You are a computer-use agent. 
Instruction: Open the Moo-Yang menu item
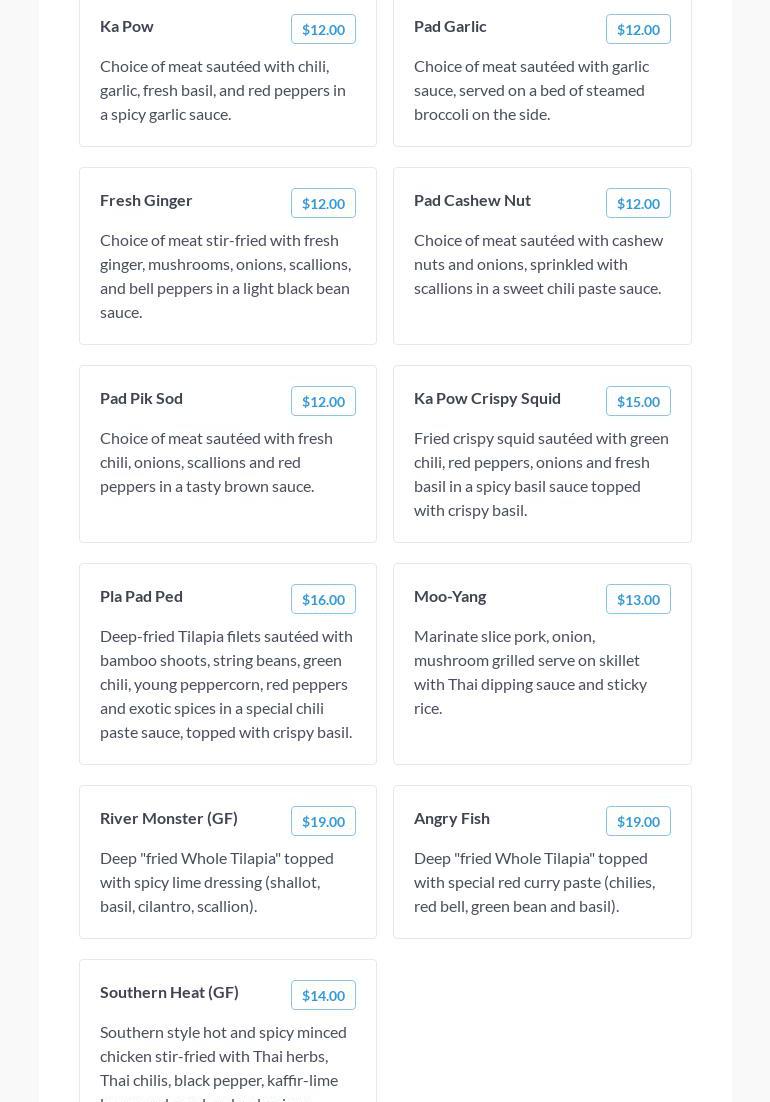[450, 596]
